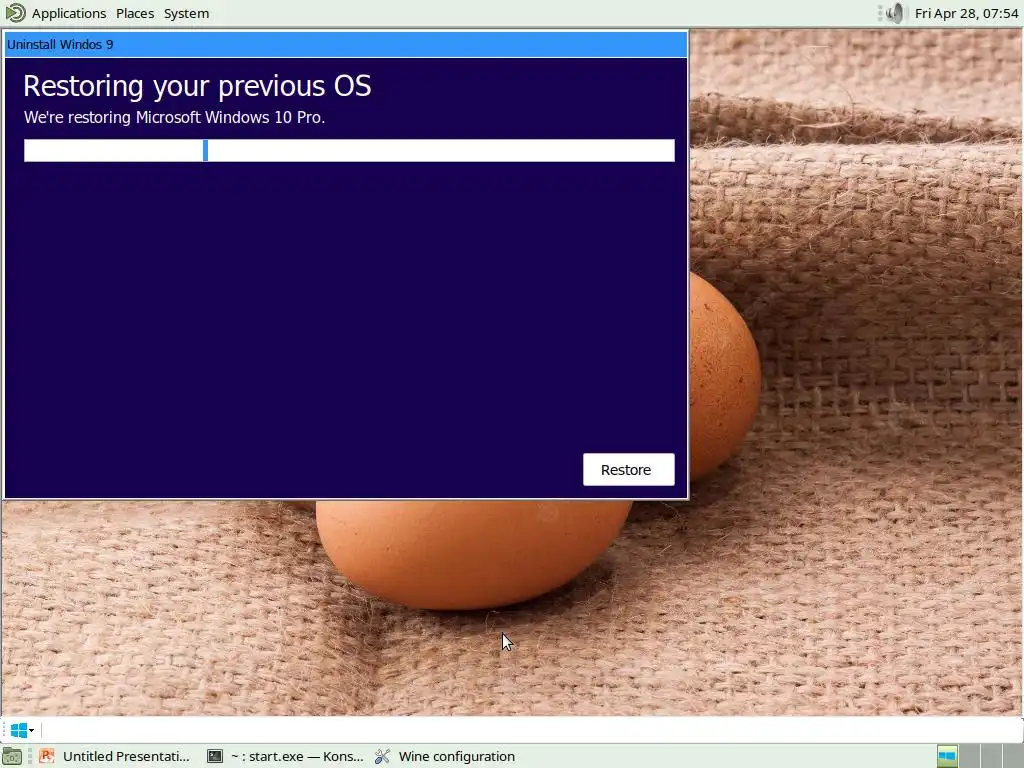Viewport: 1024px width, 768px height.
Task: Click the Uninstall Windos 9 title bar
Action: click(345, 44)
